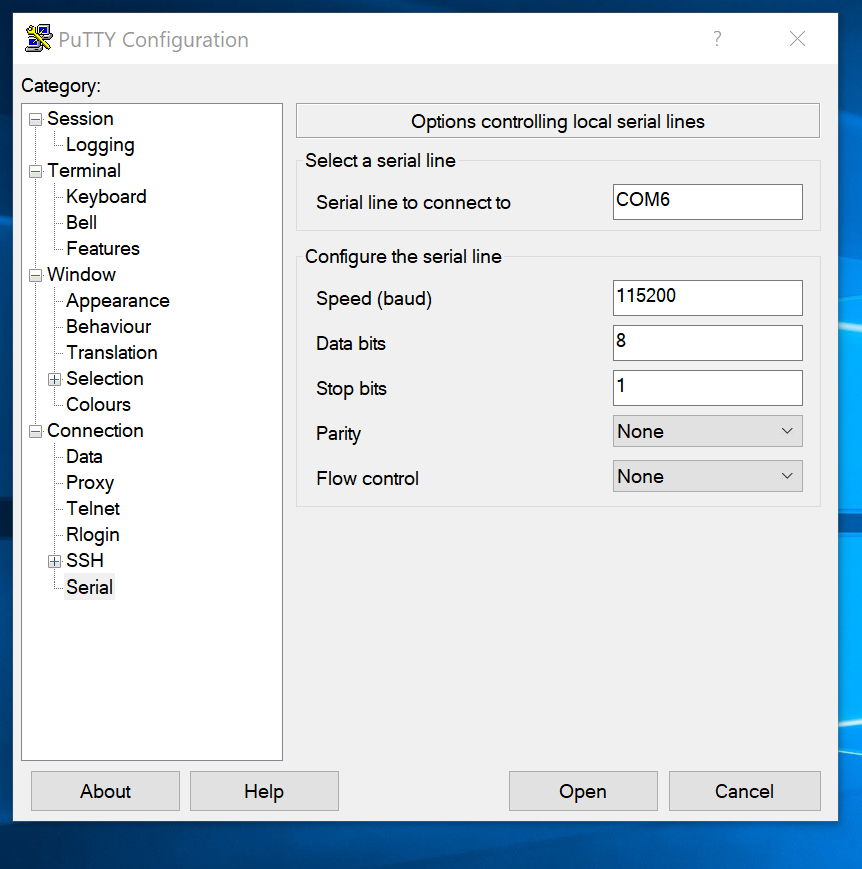The width and height of the screenshot is (862, 869).
Task: Open the Features settings category
Action: [103, 249]
